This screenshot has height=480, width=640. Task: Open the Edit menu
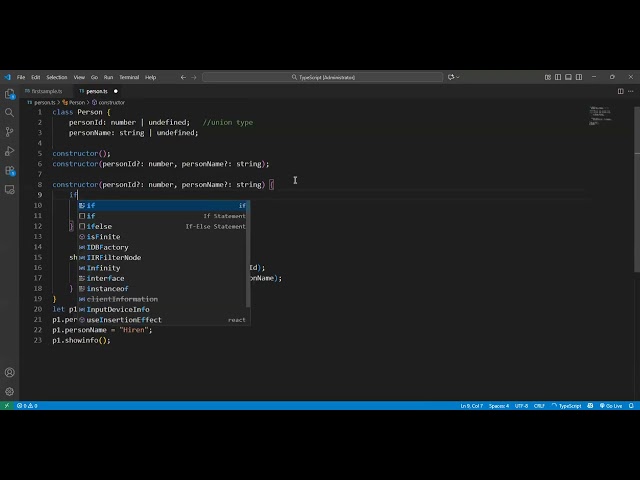36,77
